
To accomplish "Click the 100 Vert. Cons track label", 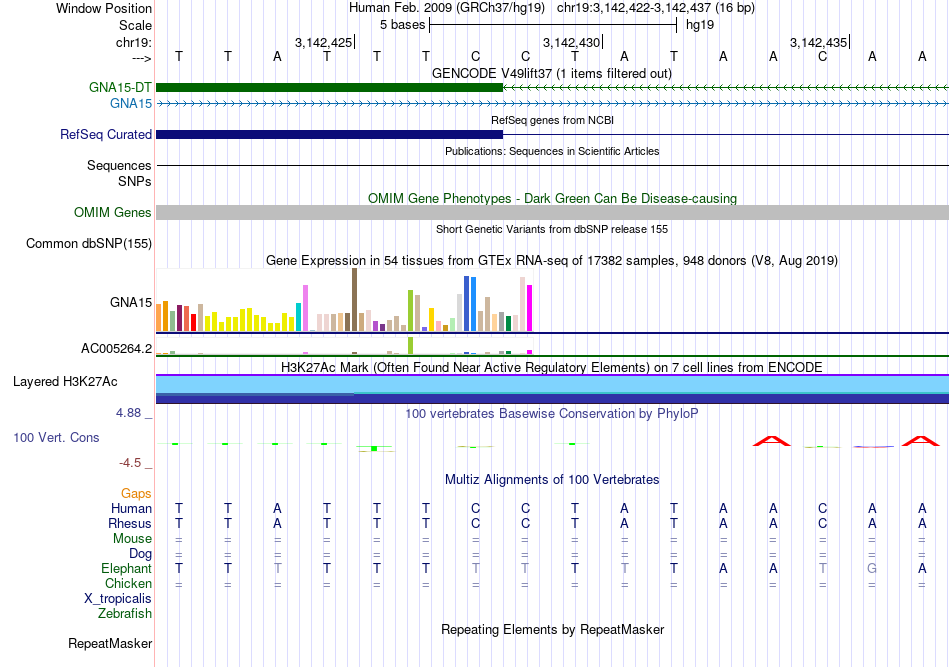I will pyautogui.click(x=56, y=437).
